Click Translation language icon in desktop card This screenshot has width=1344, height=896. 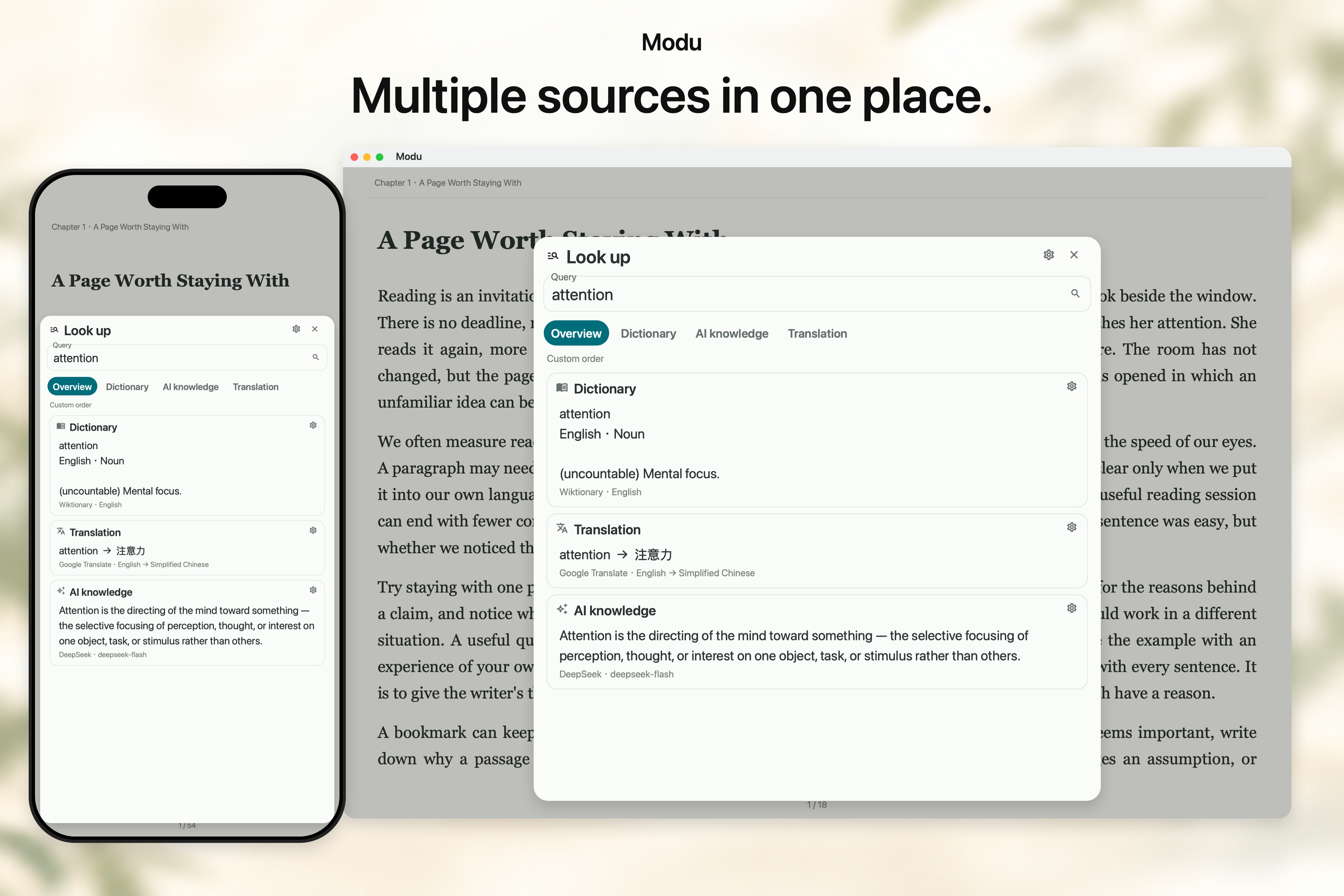(x=562, y=528)
